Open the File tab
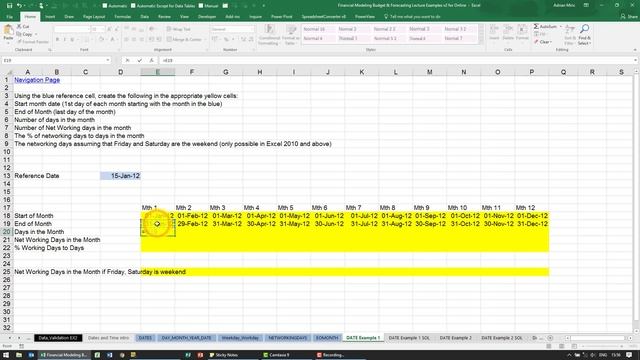The height and width of the screenshot is (360, 640). [9, 17]
